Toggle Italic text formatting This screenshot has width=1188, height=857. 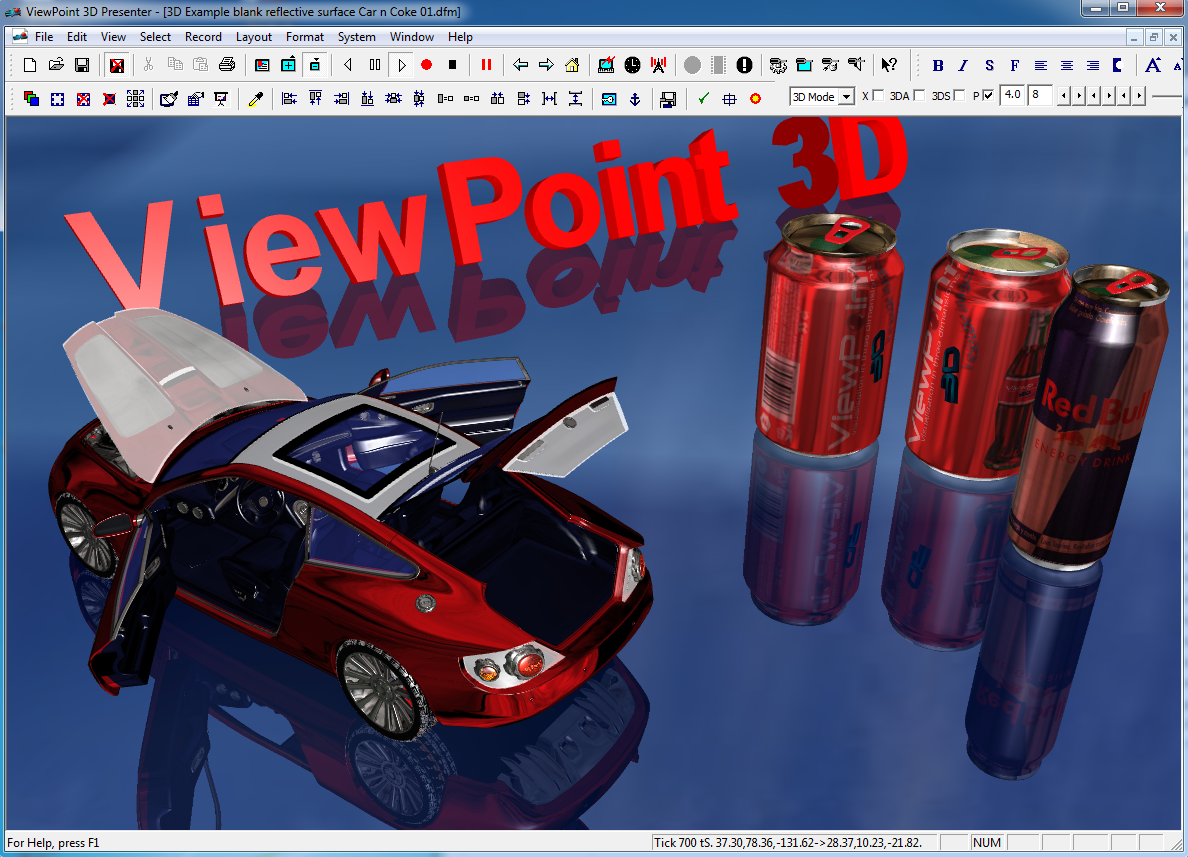[963, 65]
